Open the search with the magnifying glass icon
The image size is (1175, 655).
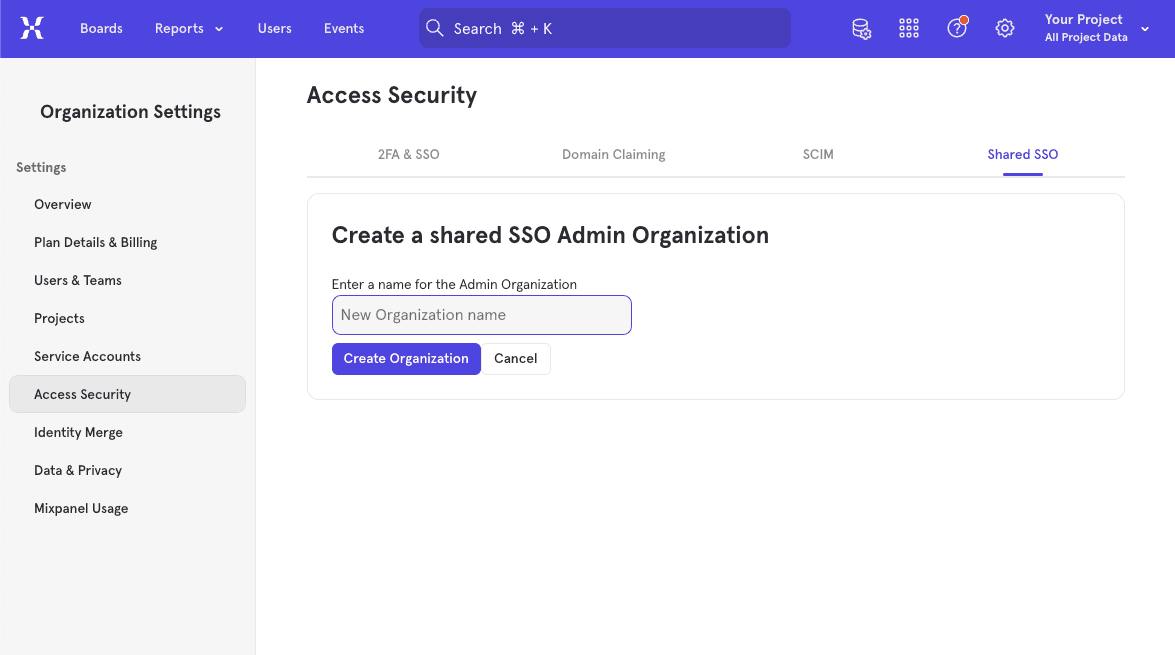[435, 28]
